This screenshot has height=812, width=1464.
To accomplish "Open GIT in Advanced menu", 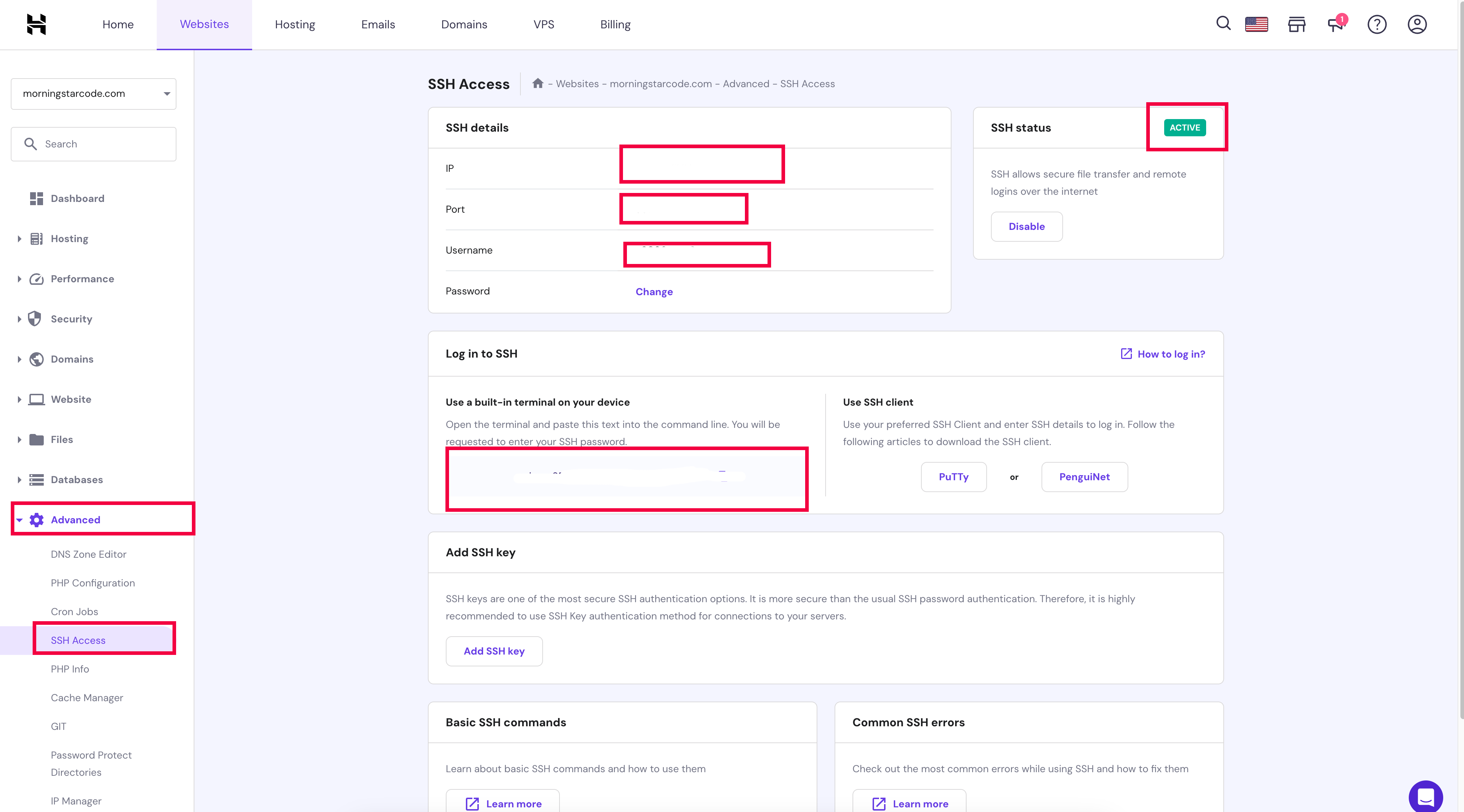I will click(58, 726).
